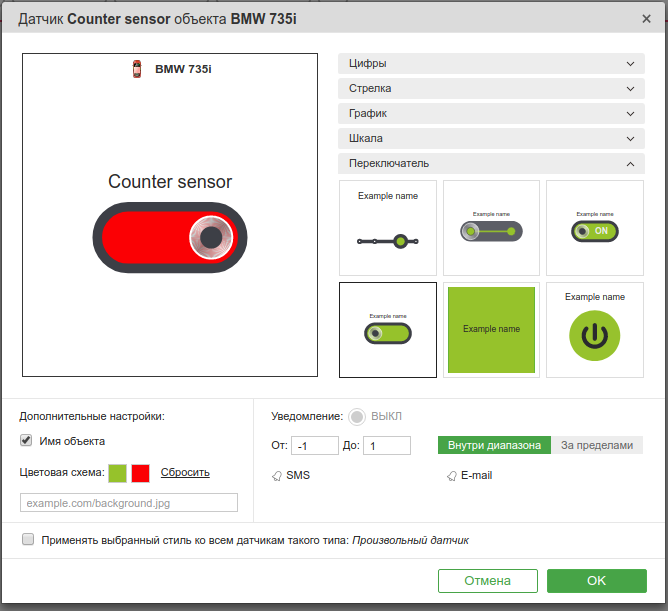Click the E-mail notification tag icon
The width and height of the screenshot is (668, 611).
[452, 476]
